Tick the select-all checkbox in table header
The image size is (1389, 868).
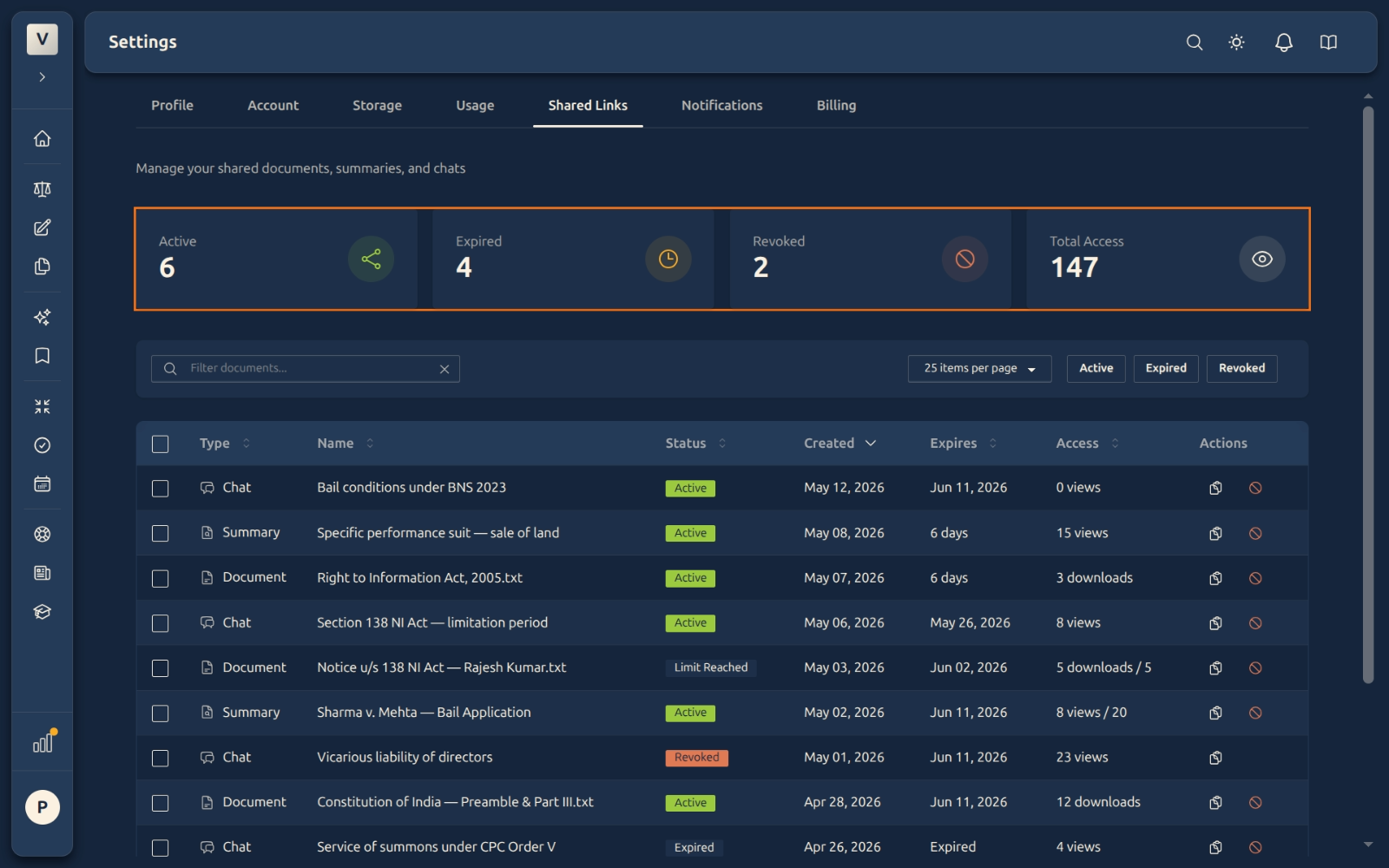[x=160, y=444]
